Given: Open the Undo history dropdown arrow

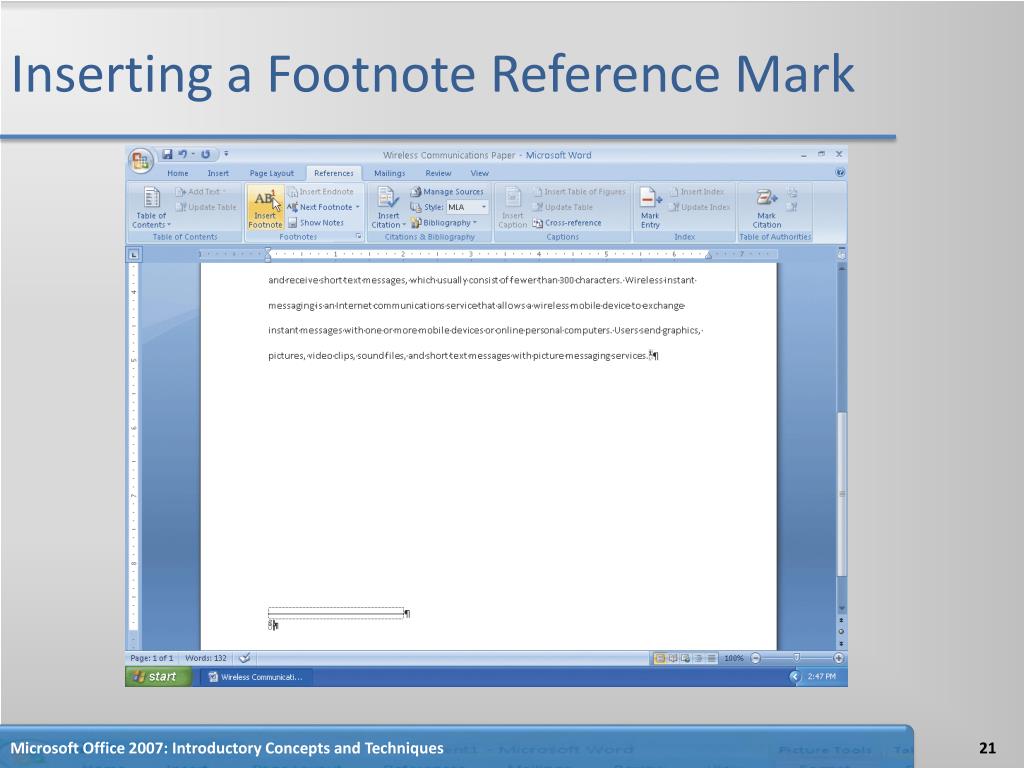Looking at the screenshot, I should pos(193,154).
